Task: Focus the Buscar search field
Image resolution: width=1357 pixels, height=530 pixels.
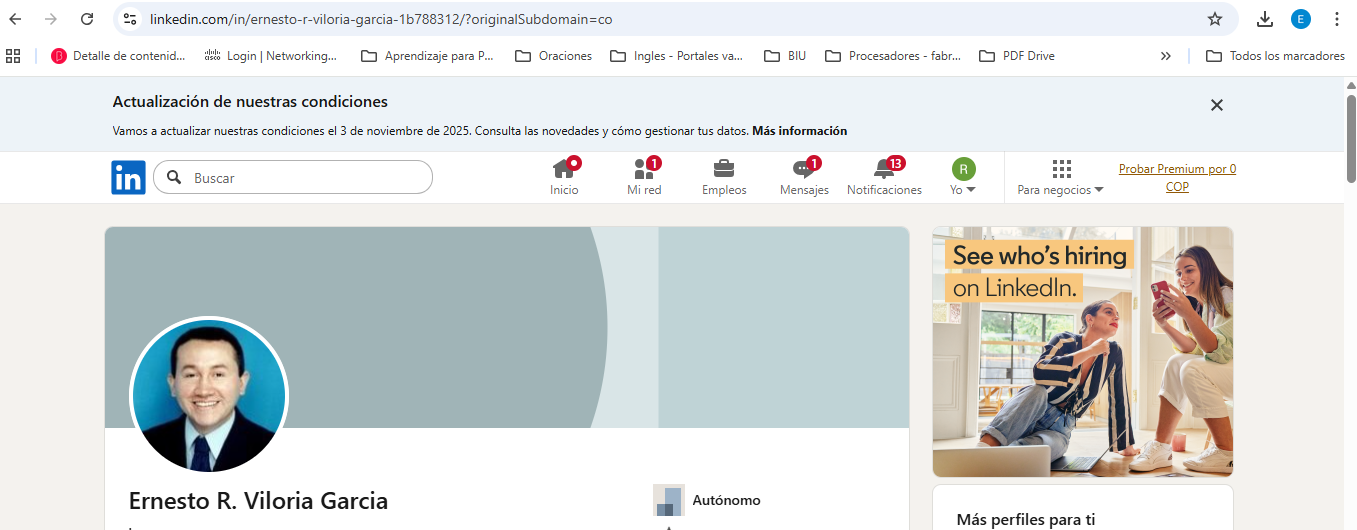Action: [x=293, y=177]
